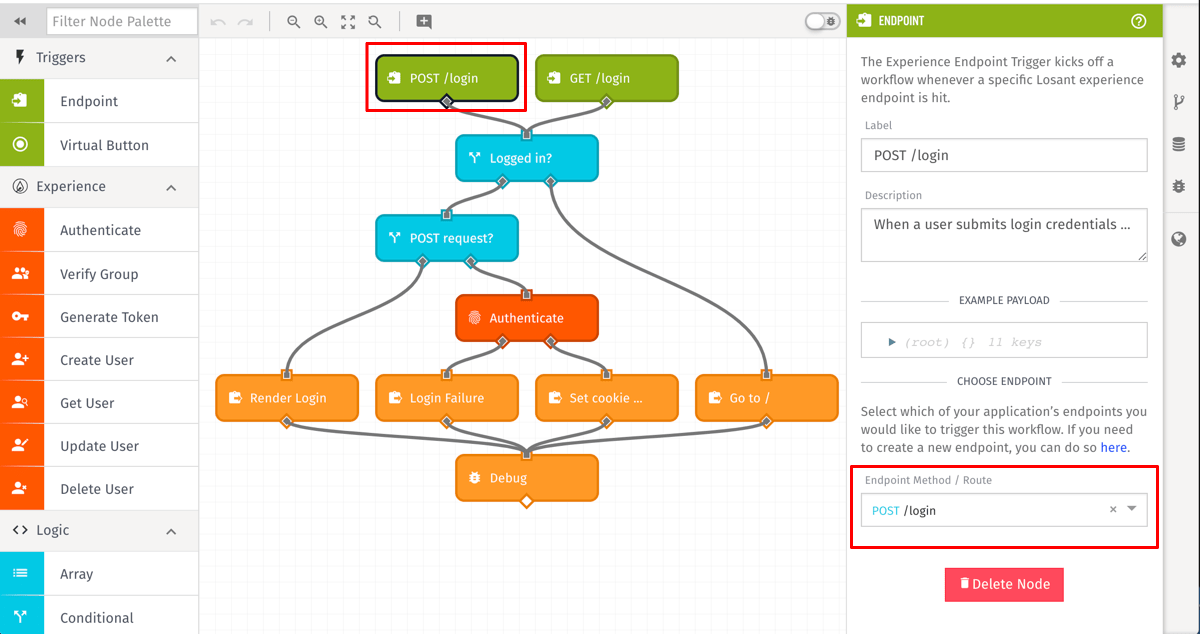Zoom out of the workflow canvas
This screenshot has height=634, width=1200.
(294, 21)
